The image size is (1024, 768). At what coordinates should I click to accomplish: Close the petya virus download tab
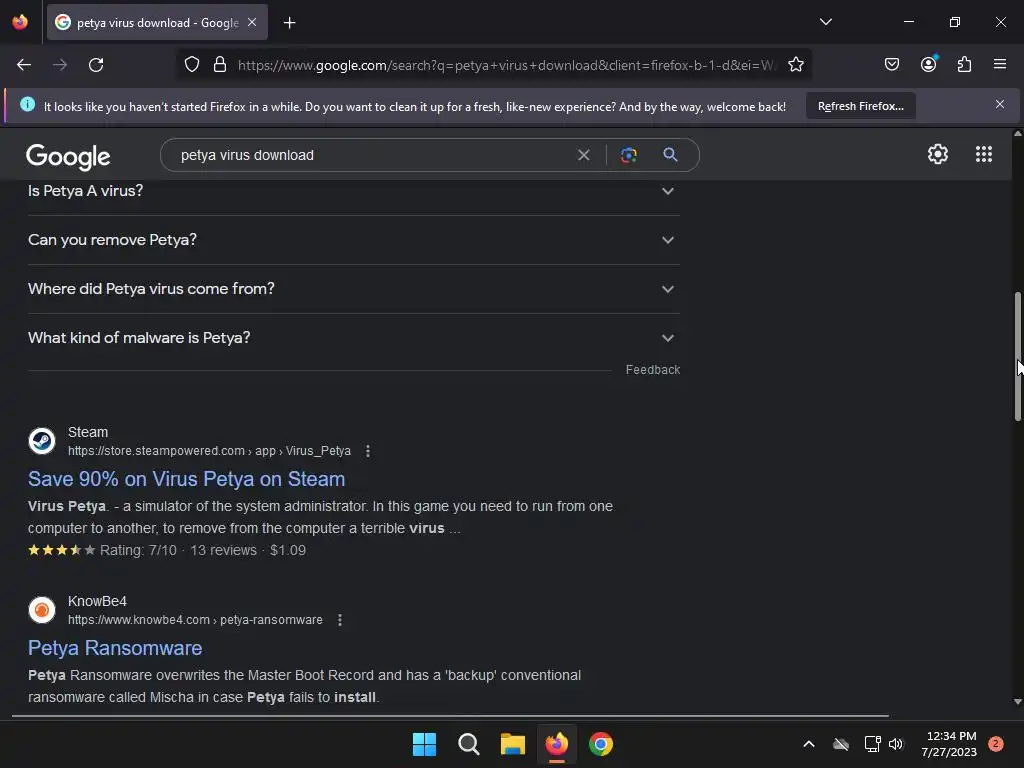pyautogui.click(x=252, y=22)
